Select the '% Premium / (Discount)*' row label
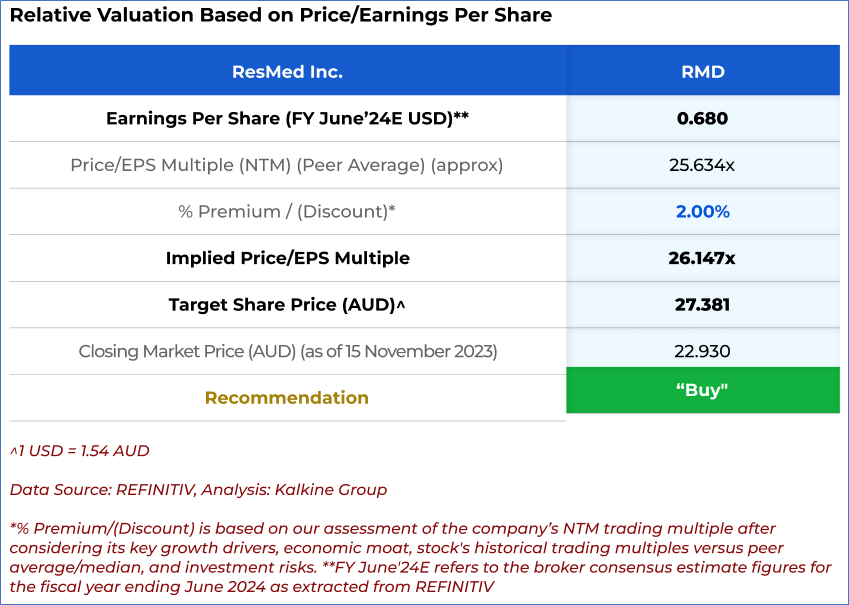The height and width of the screenshot is (605, 849). (x=287, y=212)
